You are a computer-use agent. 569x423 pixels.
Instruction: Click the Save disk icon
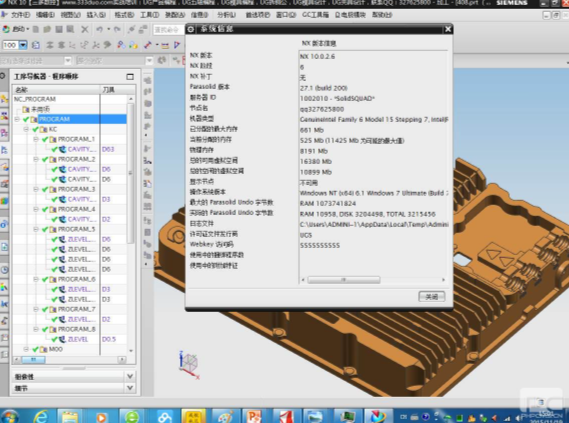pyautogui.click(x=59, y=29)
